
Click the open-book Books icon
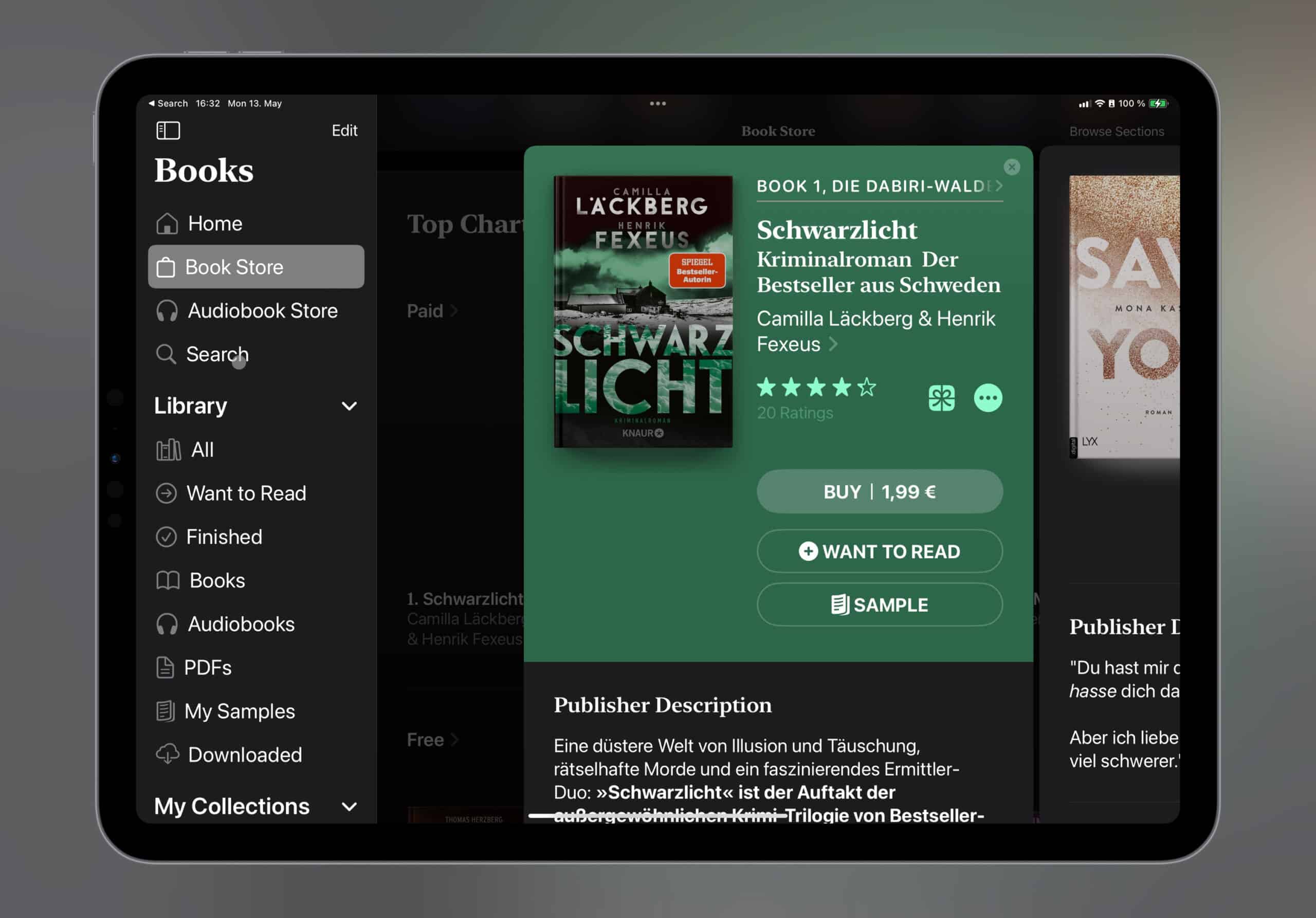point(168,580)
